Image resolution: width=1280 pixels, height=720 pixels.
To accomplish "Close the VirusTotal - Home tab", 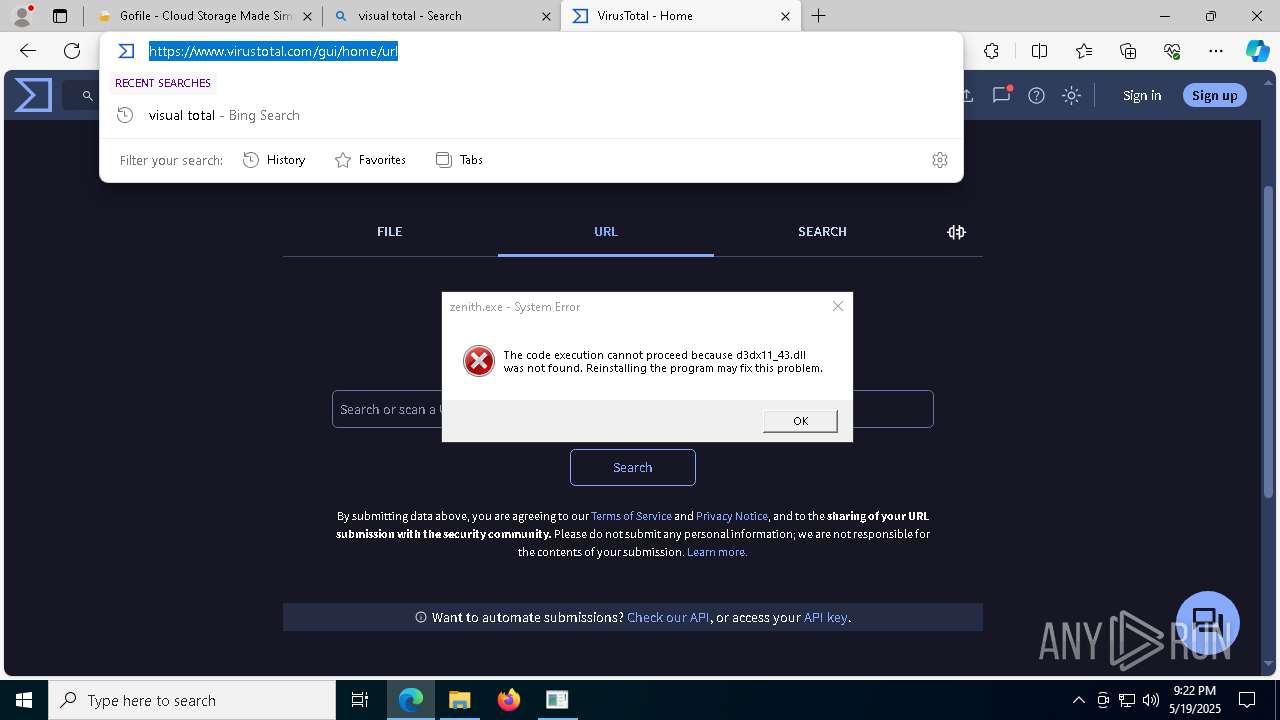I will click(x=785, y=16).
